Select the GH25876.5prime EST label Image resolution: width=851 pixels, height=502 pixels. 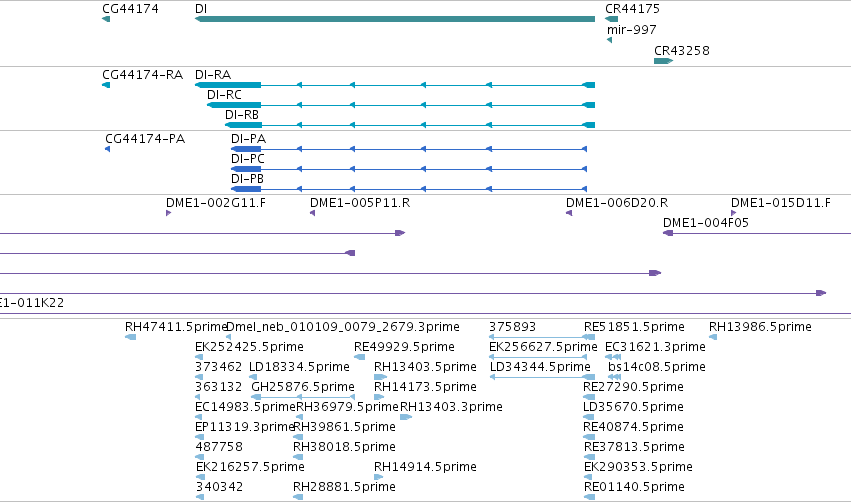pyautogui.click(x=303, y=387)
